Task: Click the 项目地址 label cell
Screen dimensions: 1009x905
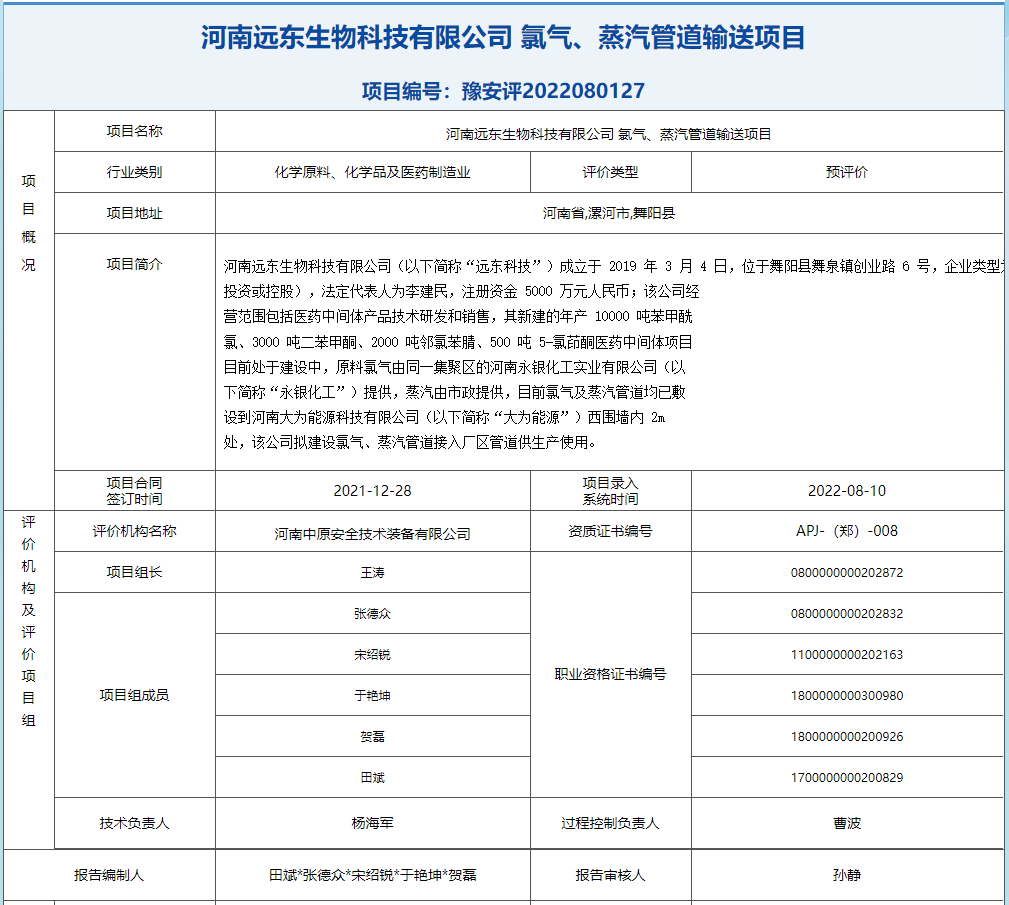Action: click(134, 213)
